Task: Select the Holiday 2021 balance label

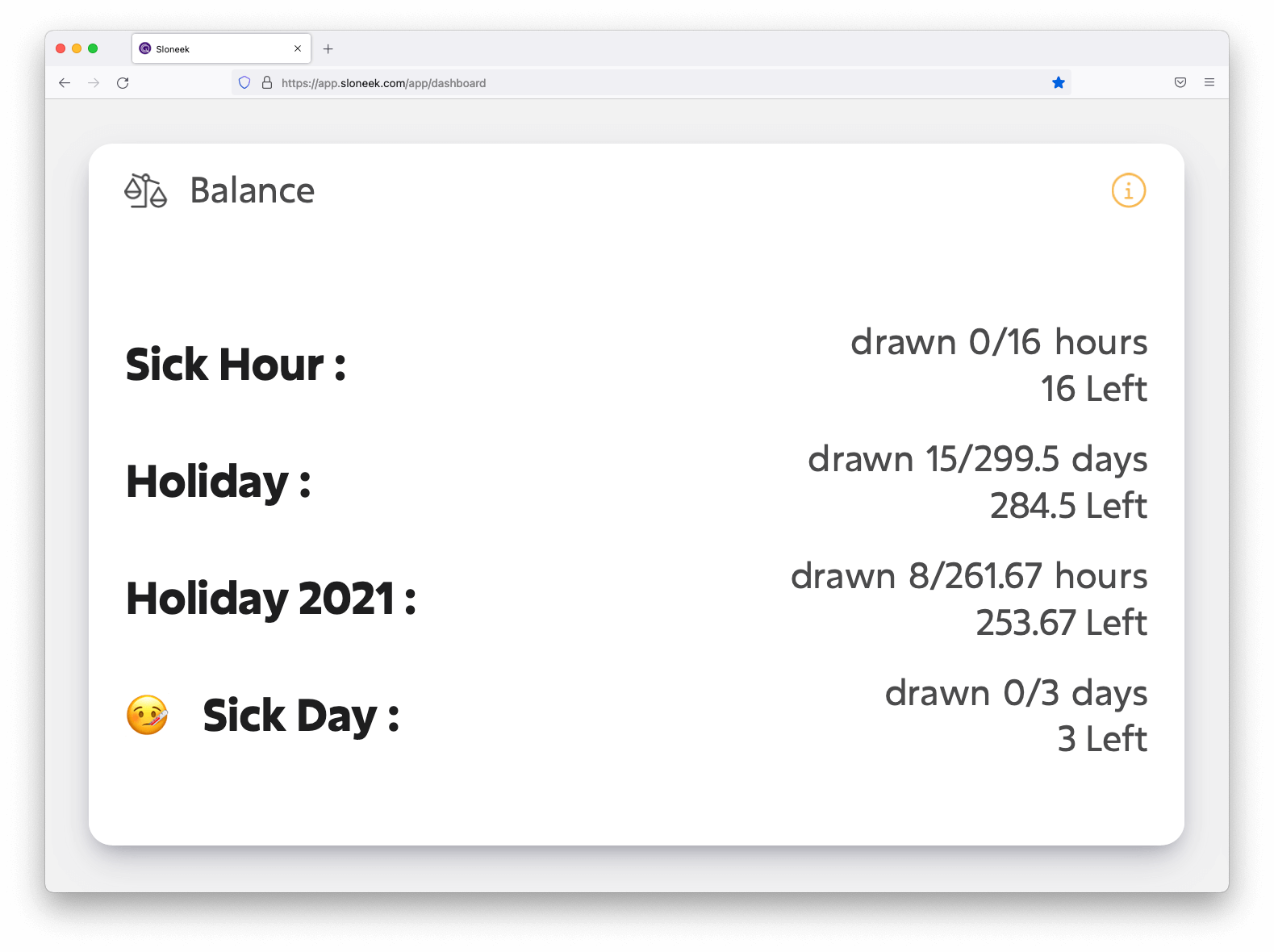Action: click(x=271, y=599)
